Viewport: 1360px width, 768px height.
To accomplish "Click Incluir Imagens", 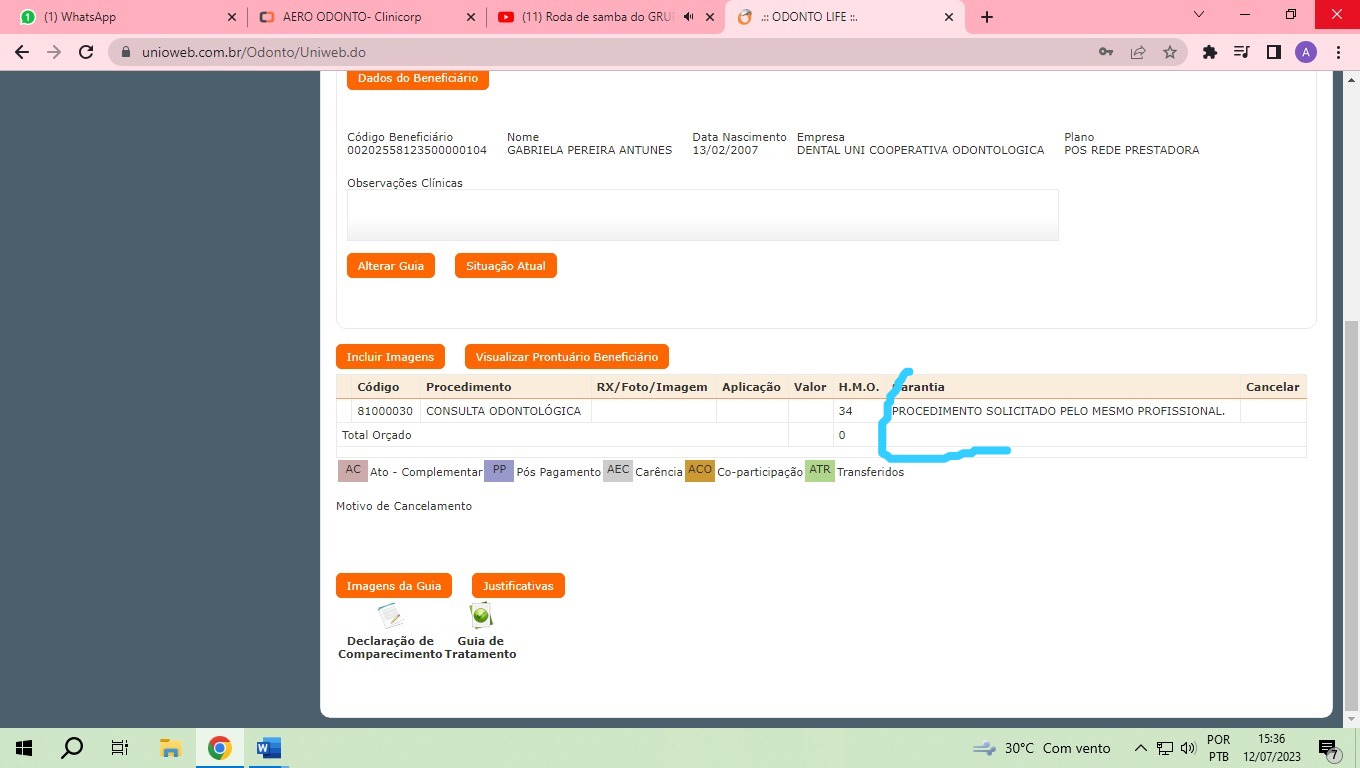I will tap(390, 357).
